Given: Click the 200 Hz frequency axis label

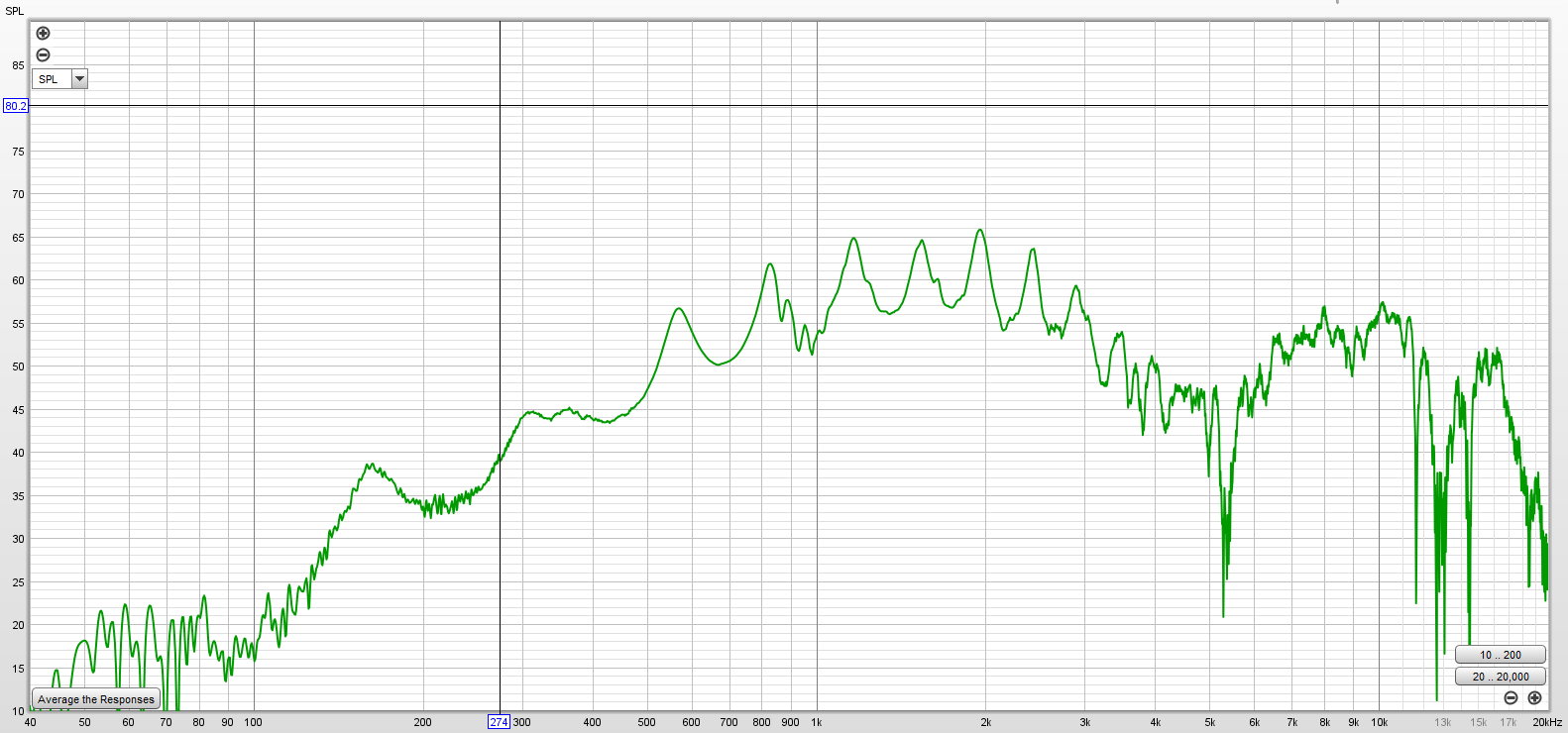Looking at the screenshot, I should pos(423,722).
